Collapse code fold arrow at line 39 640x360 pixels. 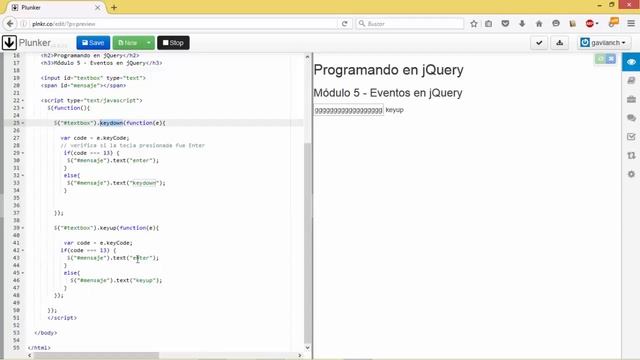coord(23,228)
